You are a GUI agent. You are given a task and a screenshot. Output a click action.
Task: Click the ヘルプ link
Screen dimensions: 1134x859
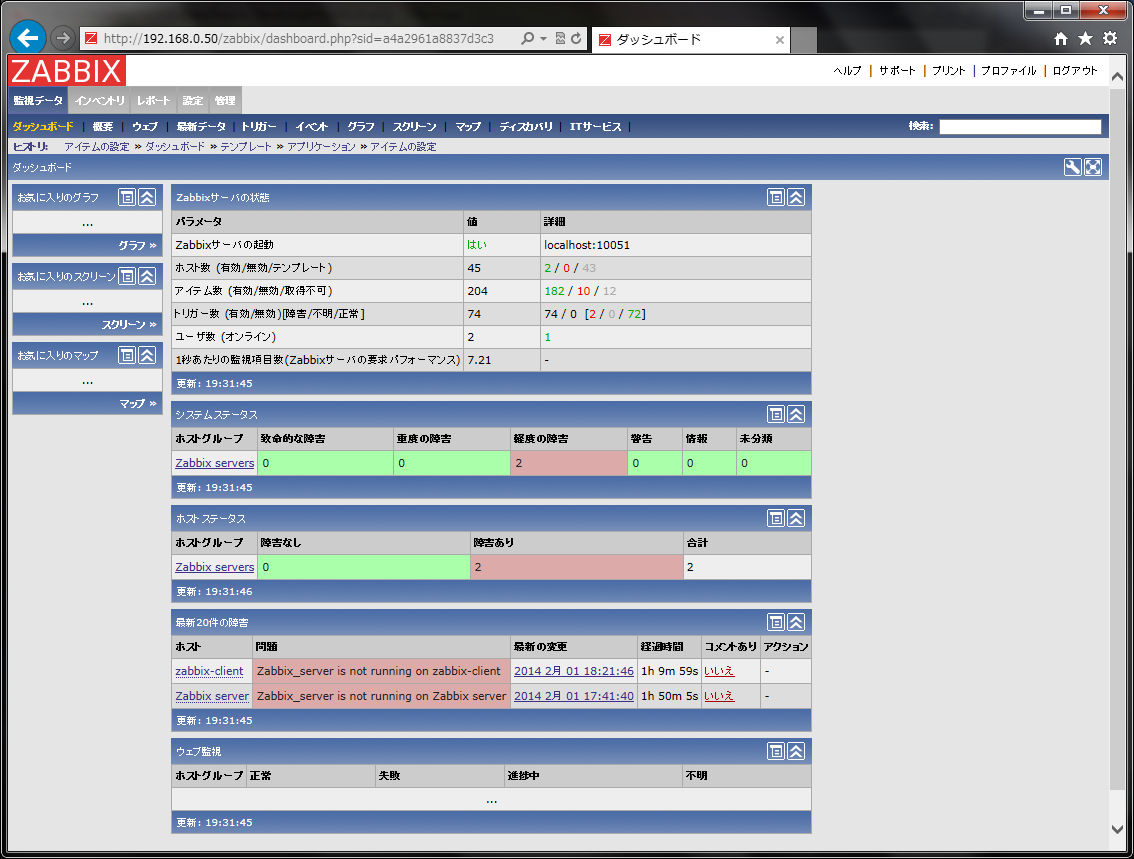pyautogui.click(x=848, y=71)
